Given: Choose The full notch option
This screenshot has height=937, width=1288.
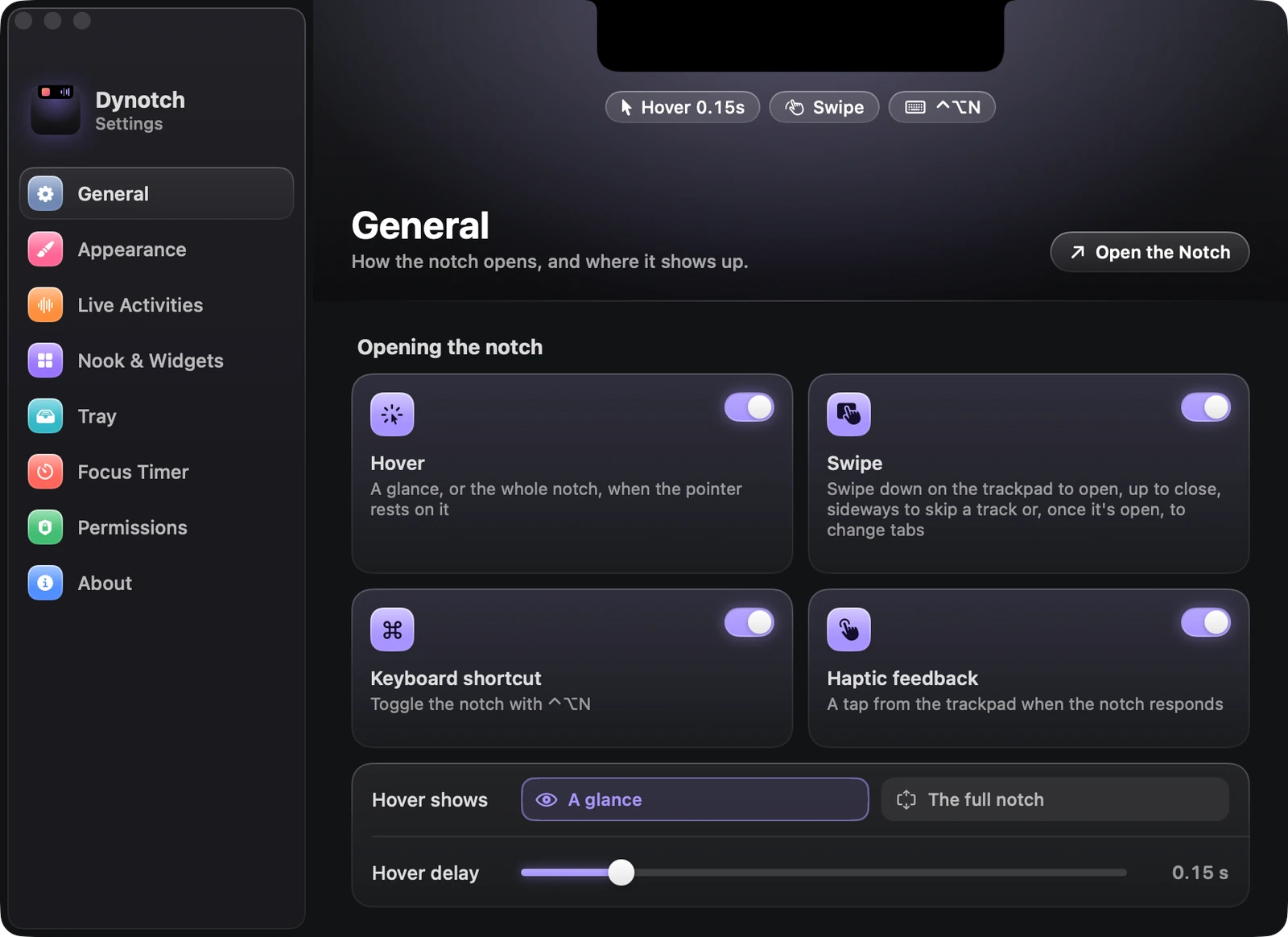Looking at the screenshot, I should 1055,799.
